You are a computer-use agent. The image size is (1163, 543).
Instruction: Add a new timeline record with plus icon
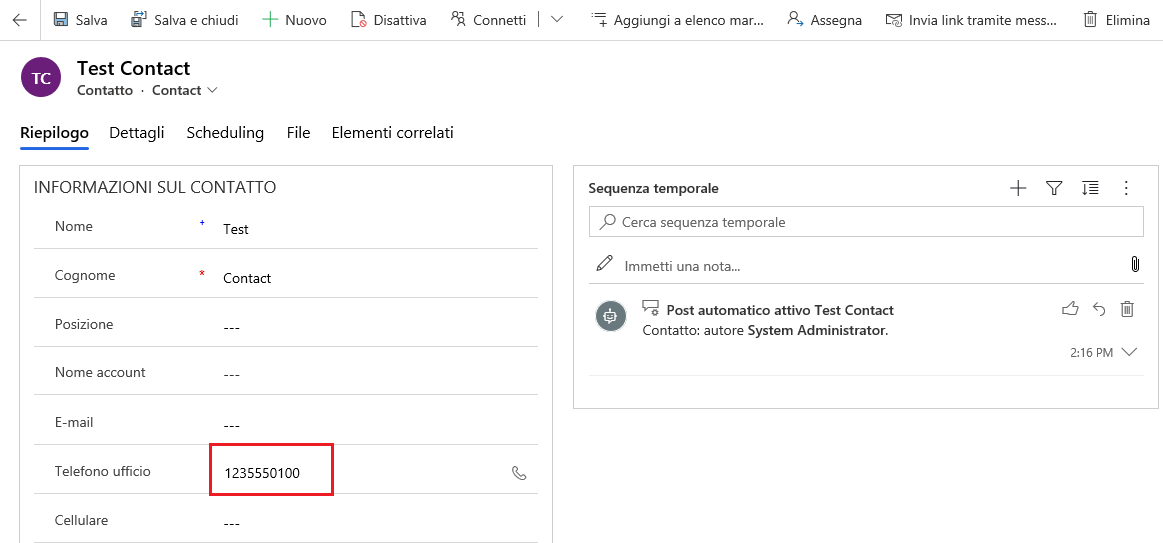[x=1018, y=188]
